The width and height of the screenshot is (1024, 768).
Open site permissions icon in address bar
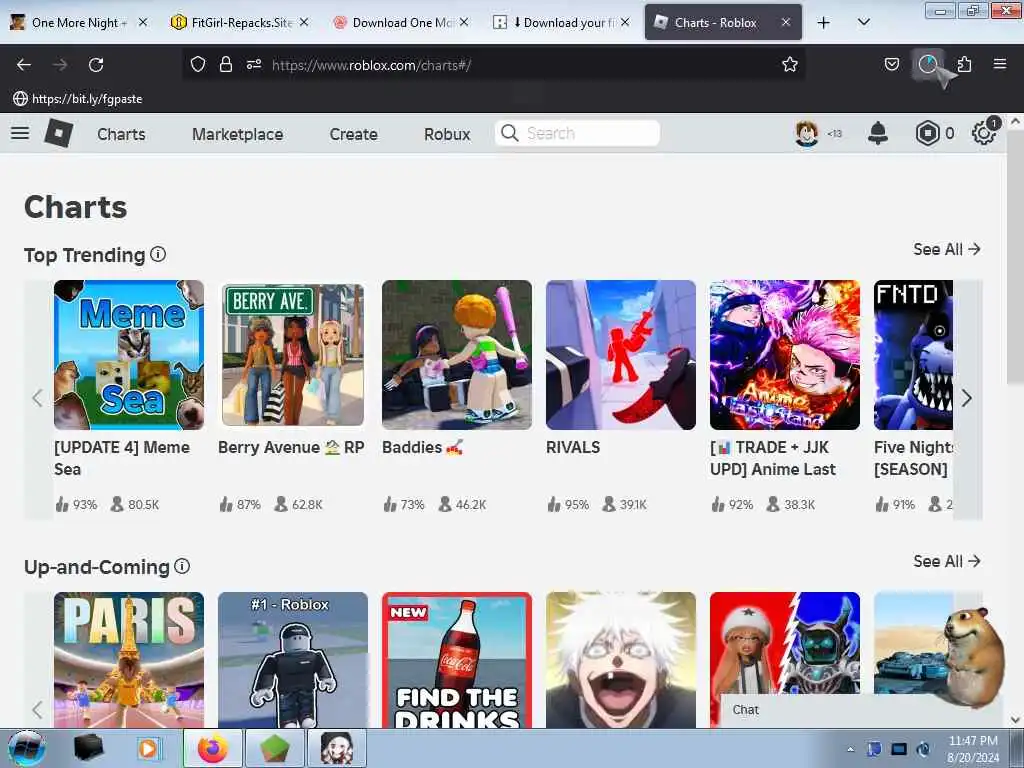pyautogui.click(x=254, y=64)
